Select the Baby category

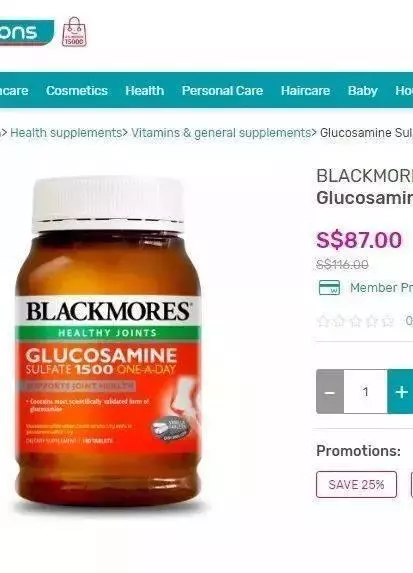pyautogui.click(x=363, y=91)
